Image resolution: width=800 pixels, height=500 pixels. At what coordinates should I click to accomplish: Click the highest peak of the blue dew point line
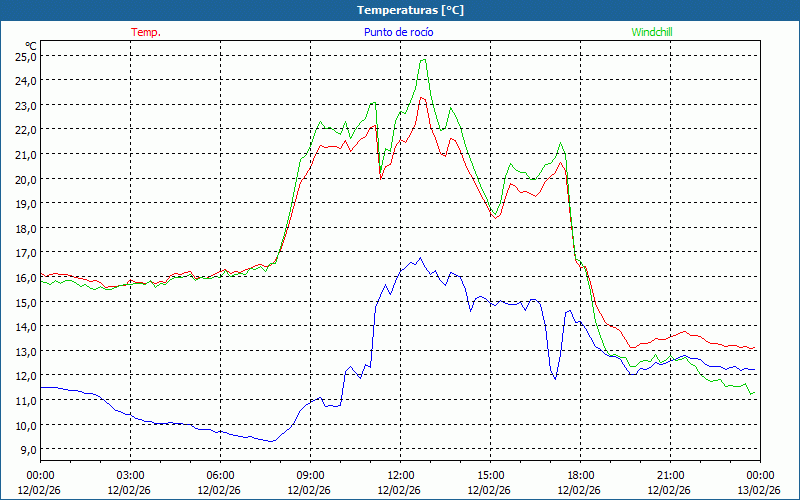pos(420,258)
